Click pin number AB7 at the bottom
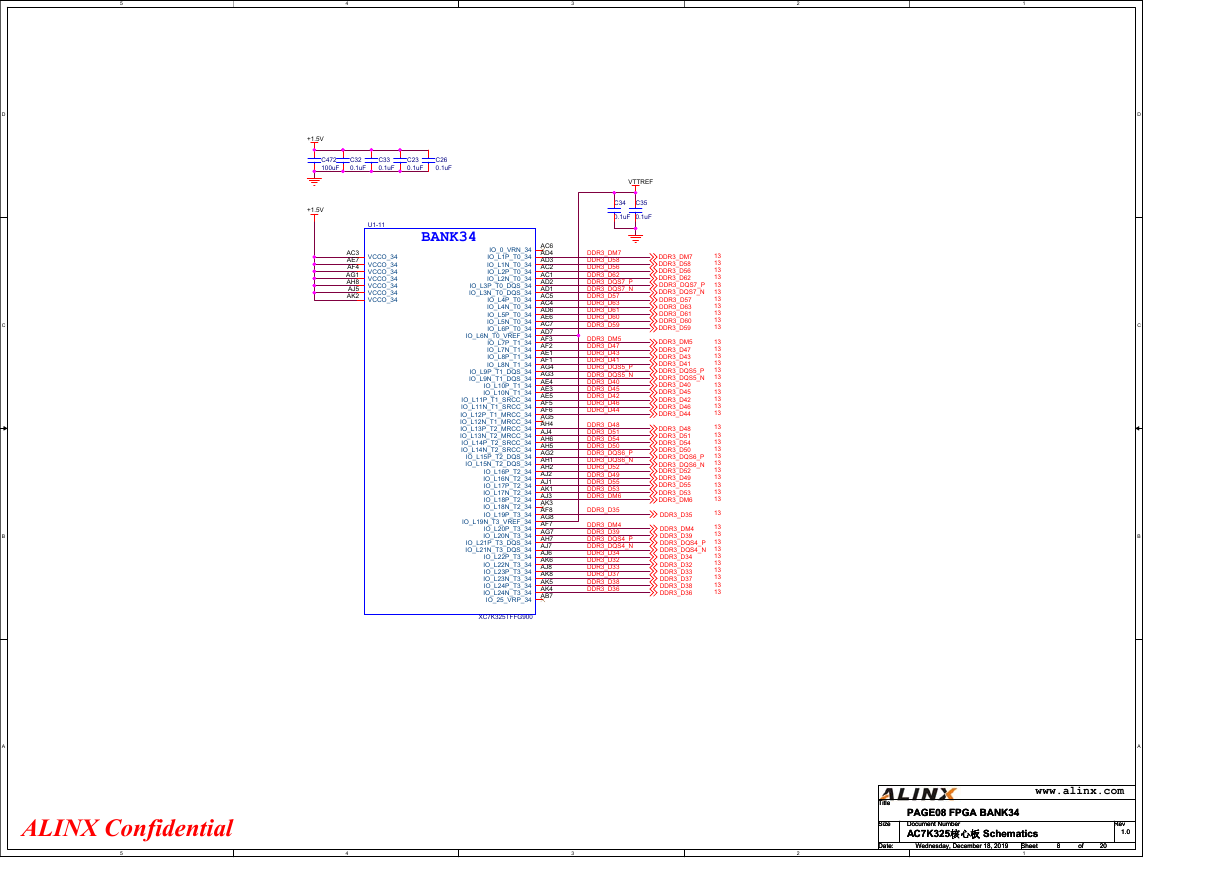The height and width of the screenshot is (869, 1228). click(546, 596)
